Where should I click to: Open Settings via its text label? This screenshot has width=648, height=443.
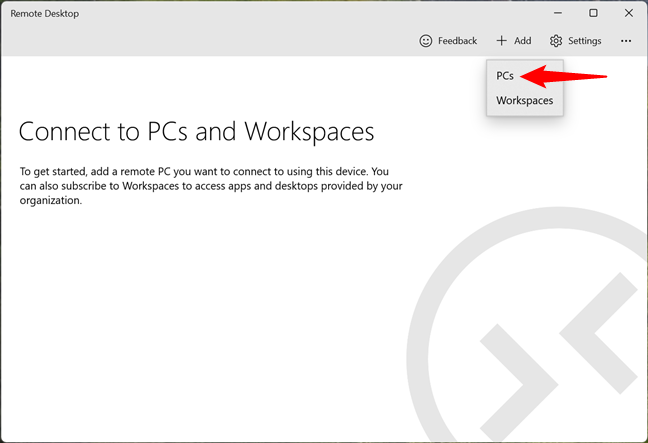coord(585,41)
